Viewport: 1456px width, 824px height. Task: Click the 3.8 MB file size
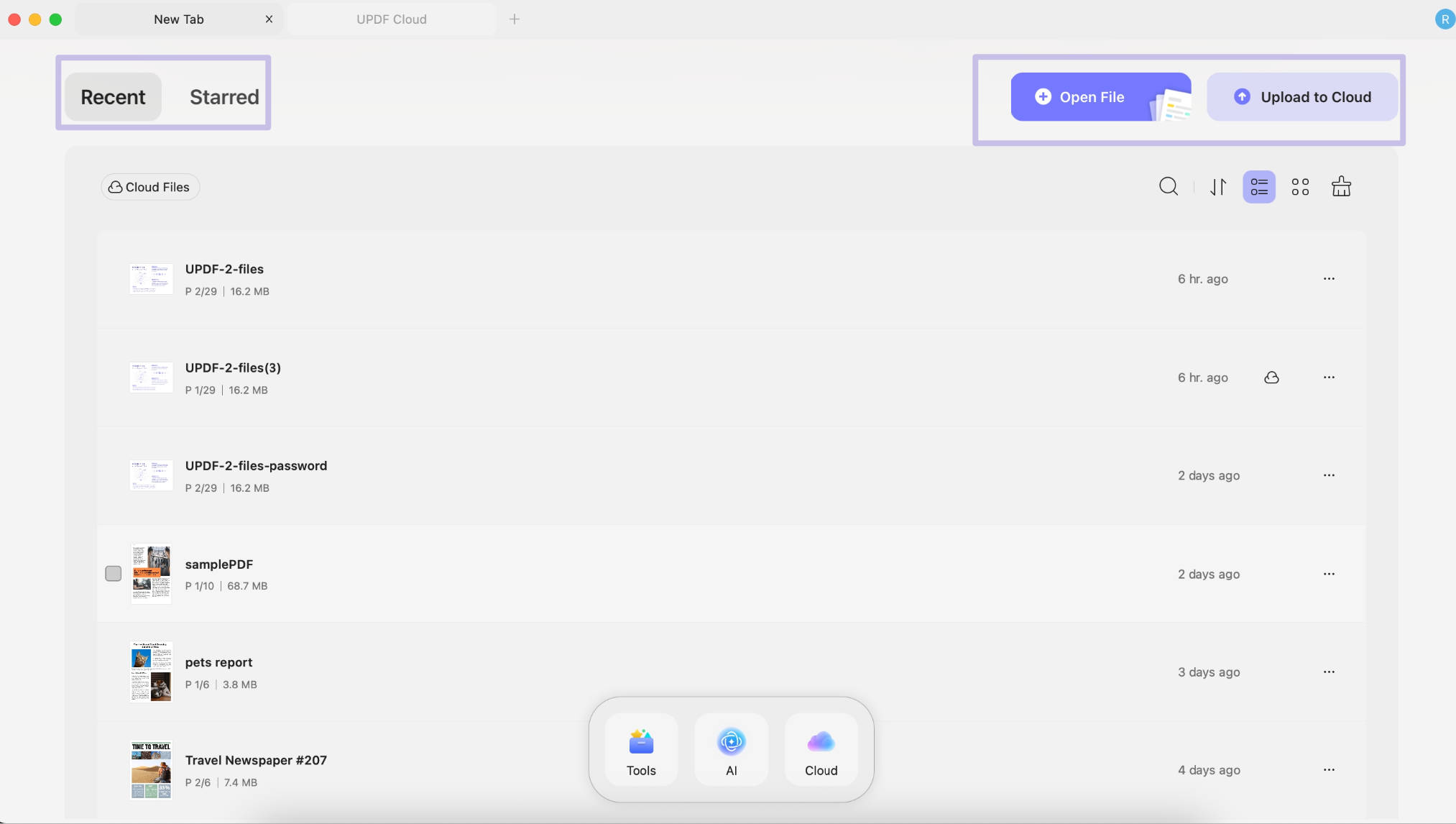coord(239,685)
